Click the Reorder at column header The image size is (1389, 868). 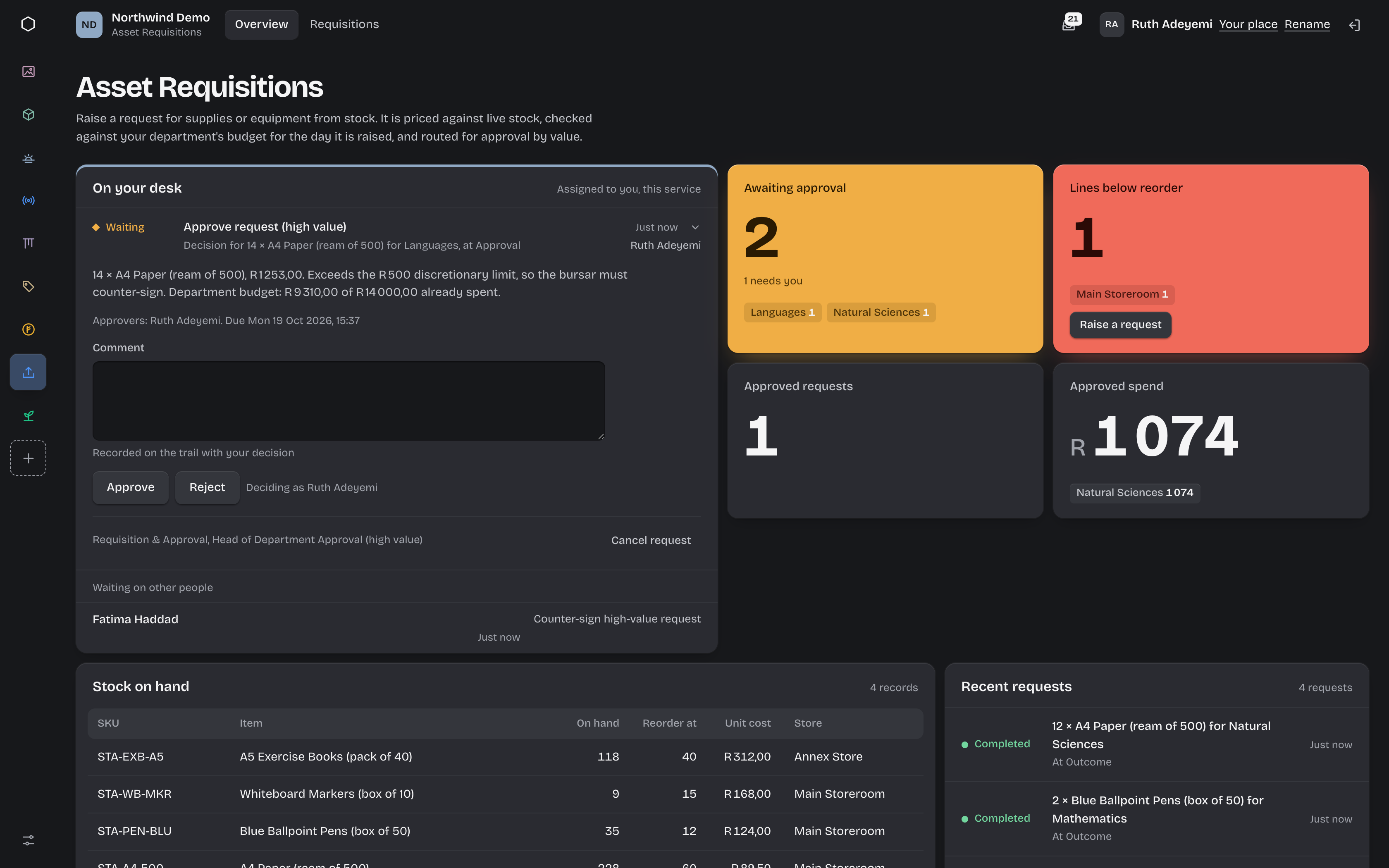669,723
